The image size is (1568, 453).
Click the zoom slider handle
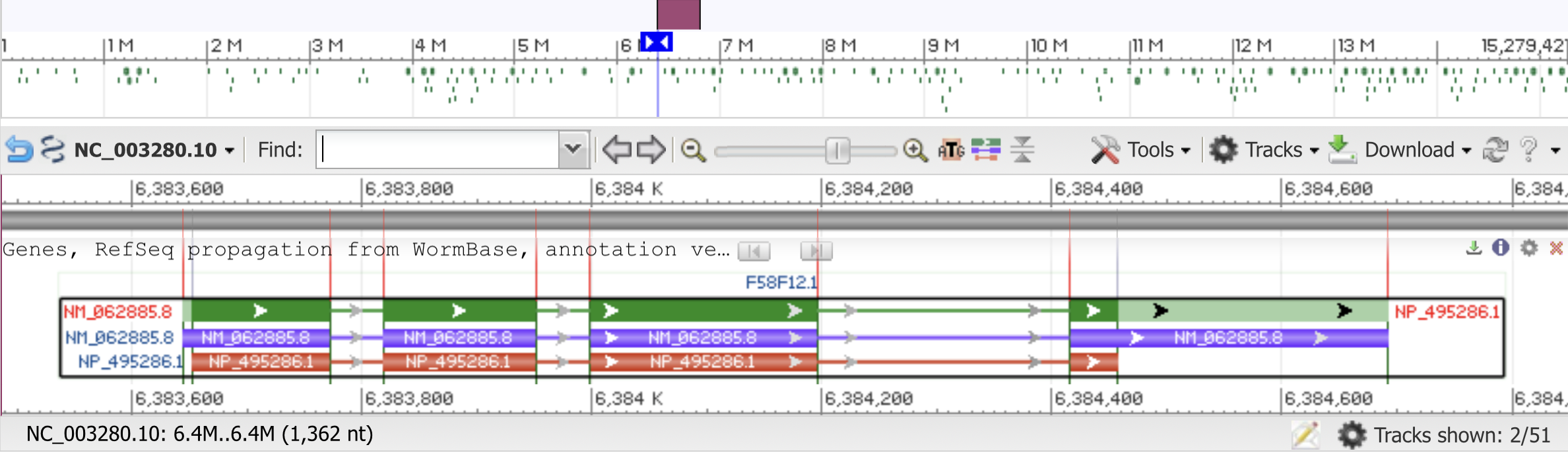837,151
